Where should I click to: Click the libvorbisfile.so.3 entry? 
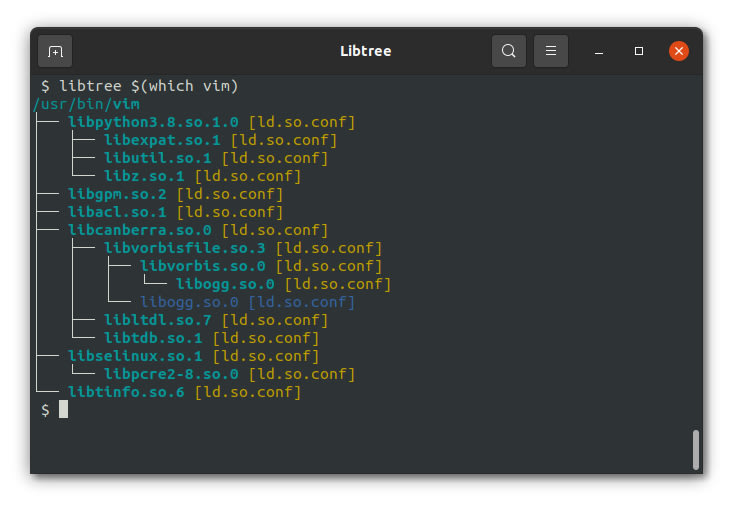coord(184,248)
